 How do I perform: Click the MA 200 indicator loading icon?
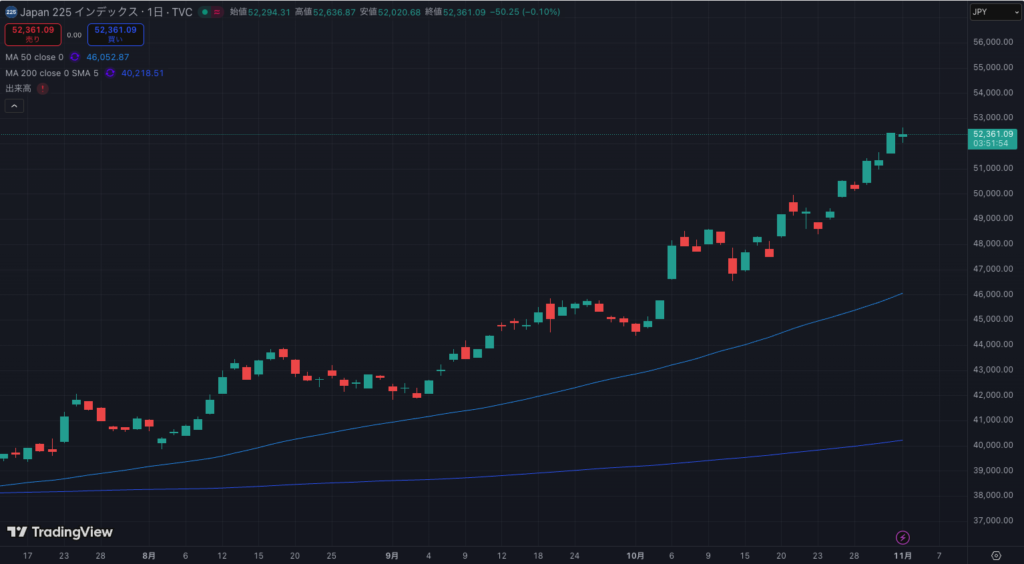tap(110, 73)
